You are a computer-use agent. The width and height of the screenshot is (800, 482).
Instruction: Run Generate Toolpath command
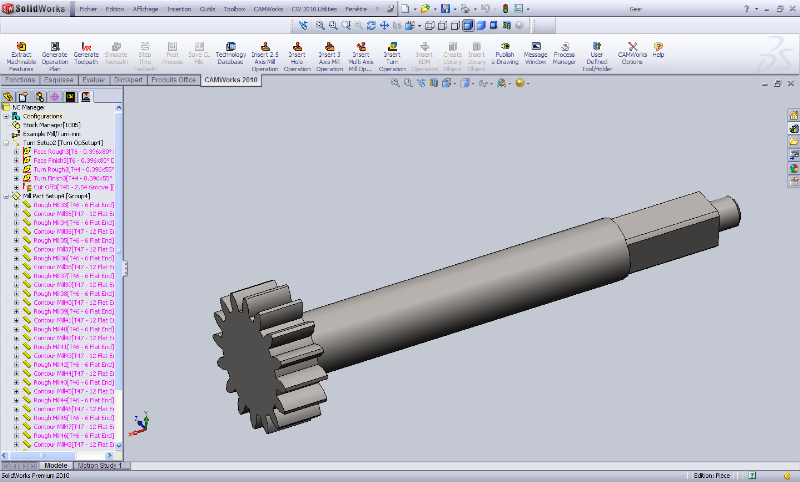87,46
